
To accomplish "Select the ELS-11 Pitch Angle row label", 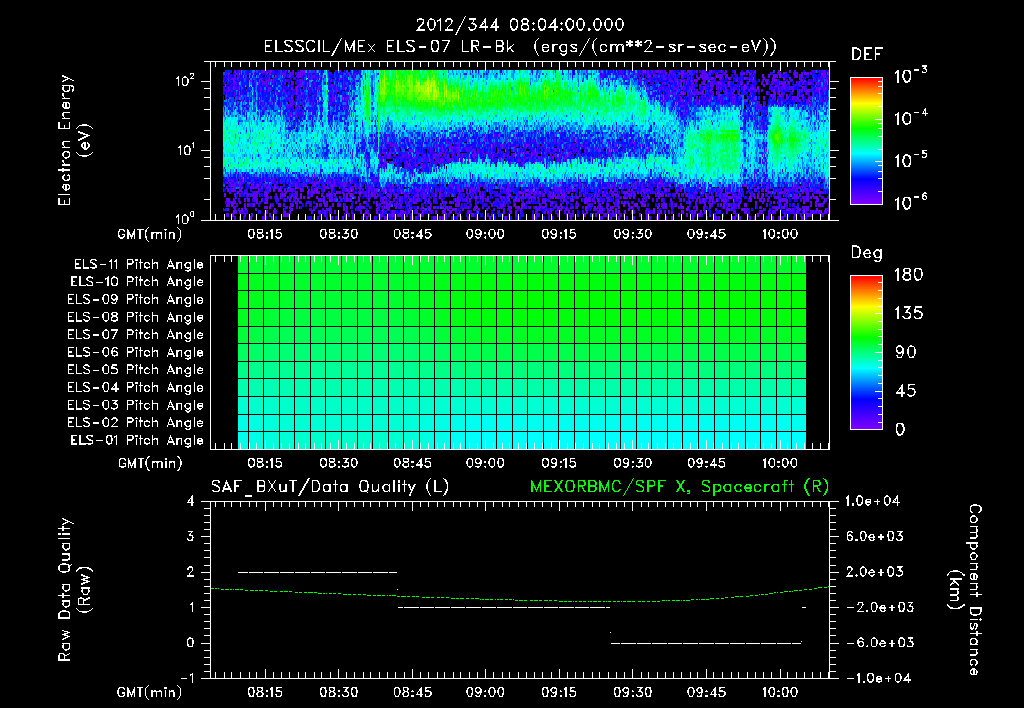I will 138,265.
